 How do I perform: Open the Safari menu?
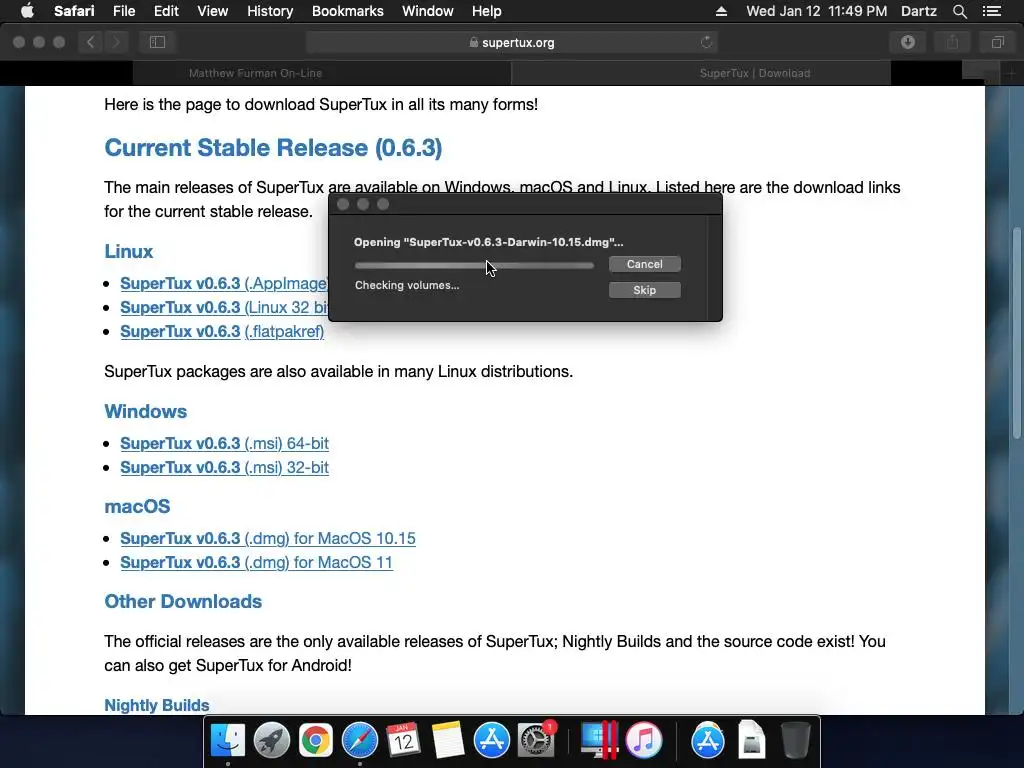(x=74, y=11)
